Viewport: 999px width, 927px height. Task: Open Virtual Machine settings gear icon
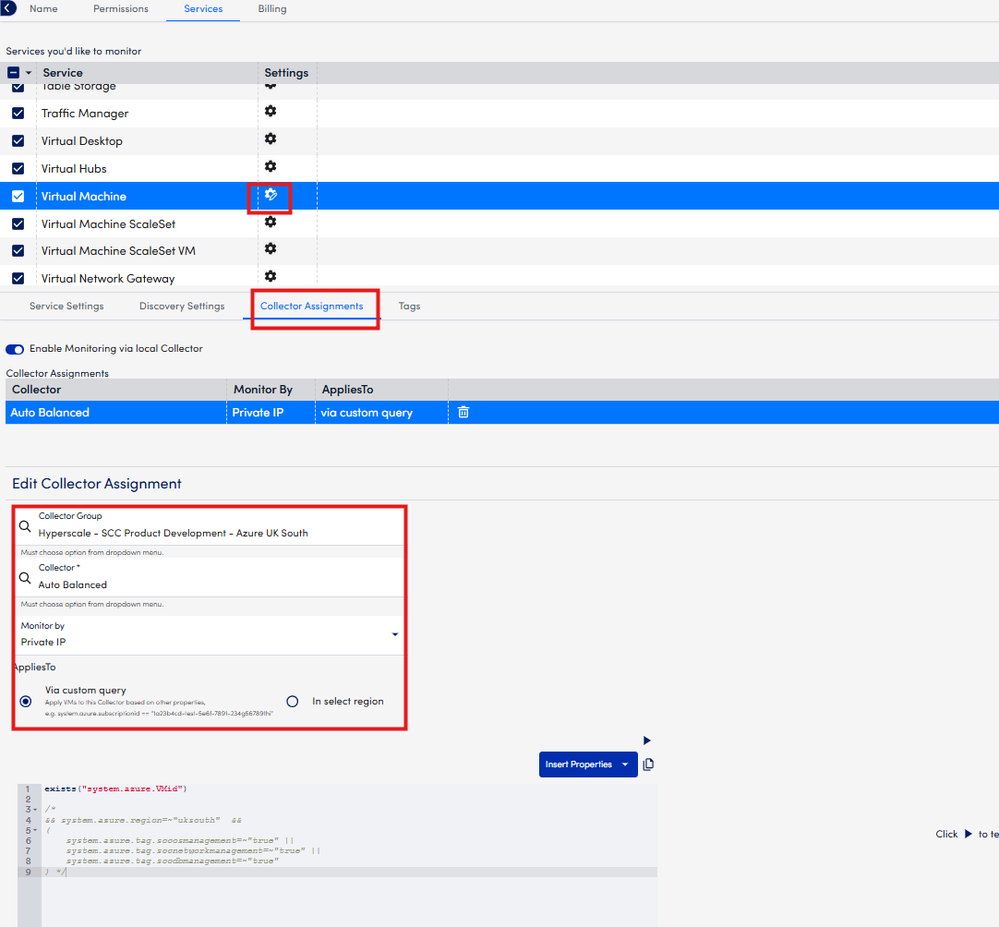coord(270,195)
